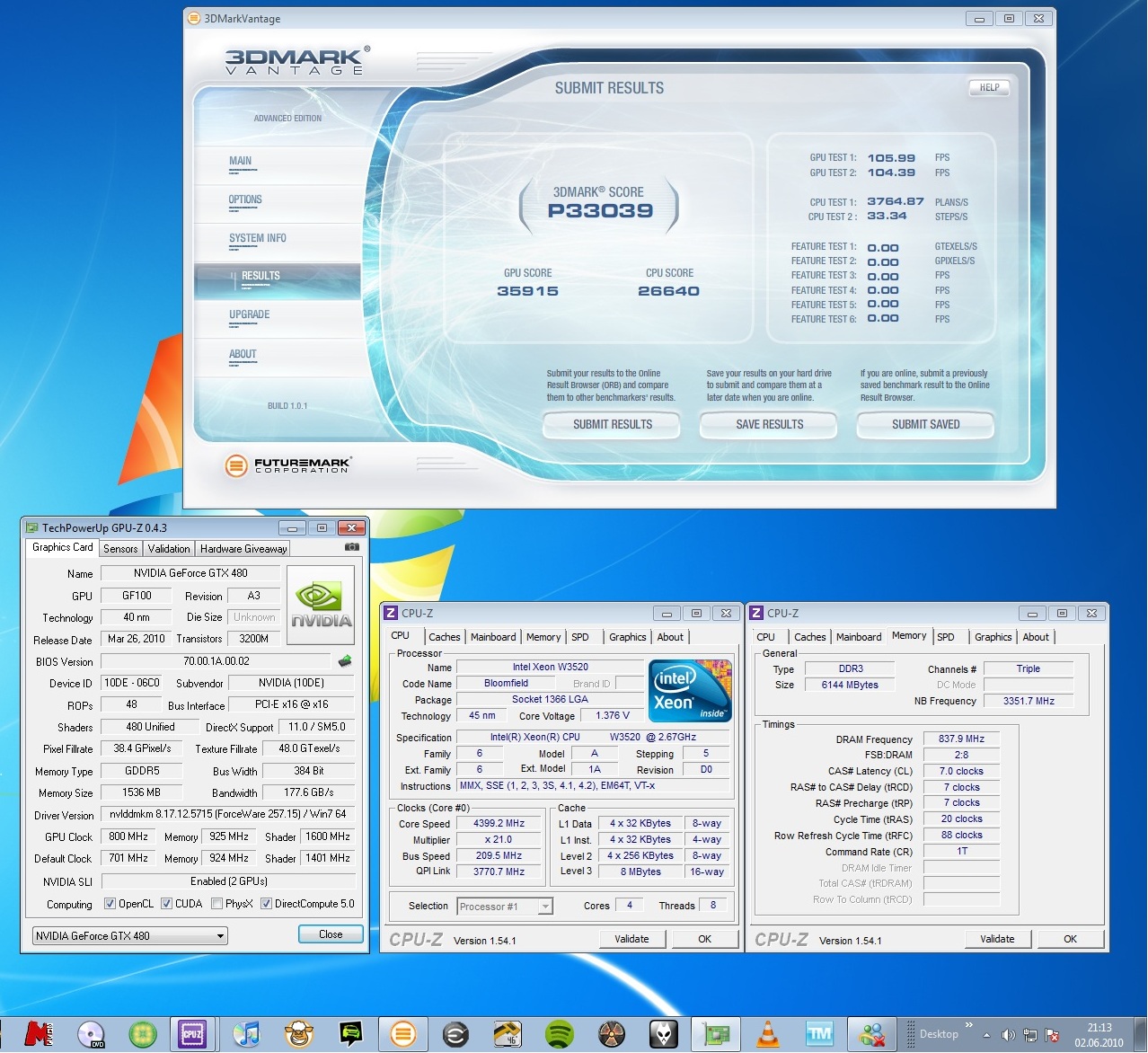This screenshot has width=1148, height=1053.
Task: Open Mainboard tab in left CPU-Z window
Action: [x=493, y=637]
